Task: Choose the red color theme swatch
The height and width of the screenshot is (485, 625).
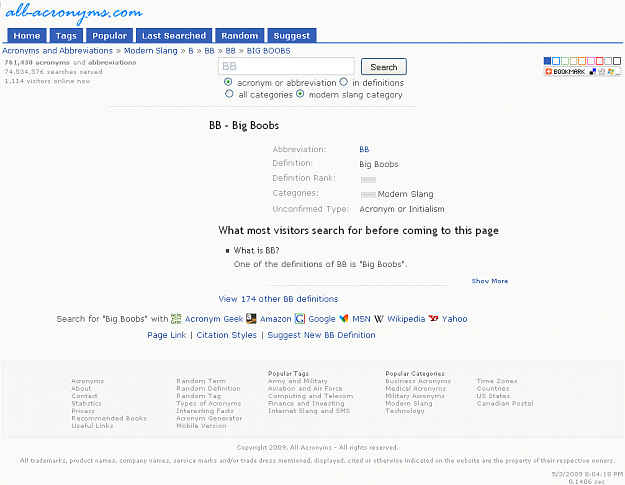Action: coord(599,61)
